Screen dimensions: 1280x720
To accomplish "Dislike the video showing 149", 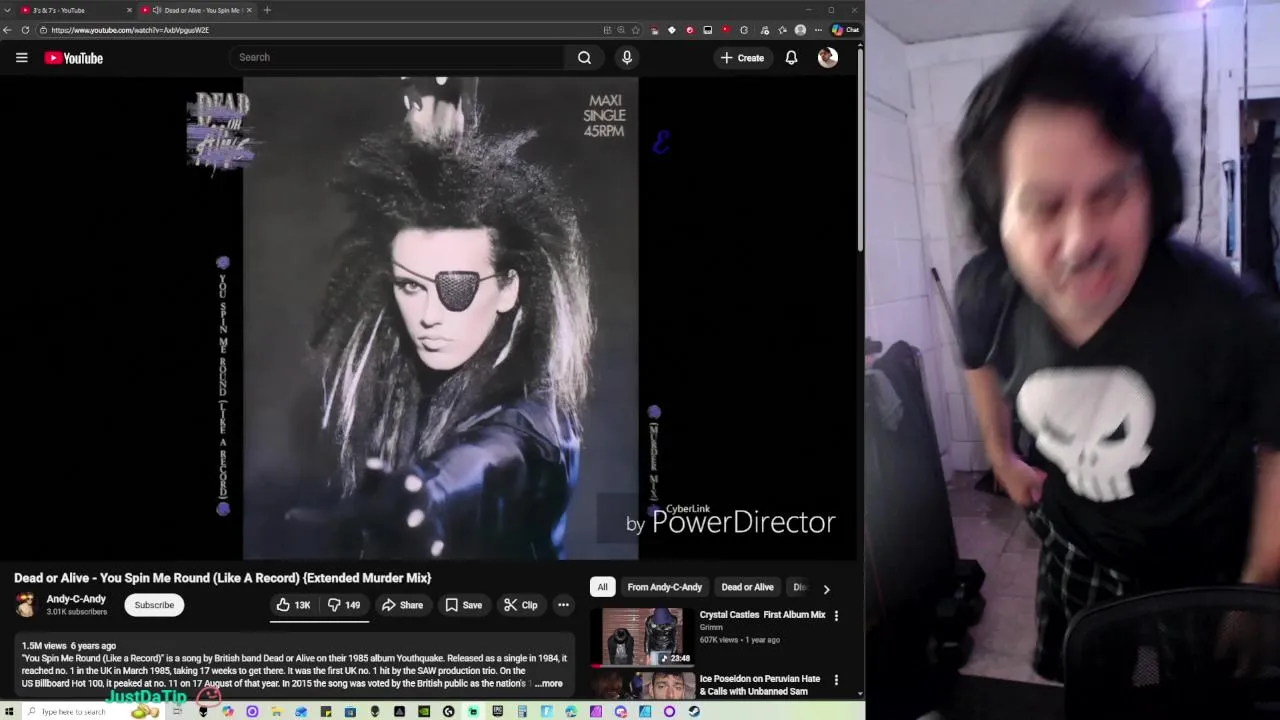I will pyautogui.click(x=344, y=605).
